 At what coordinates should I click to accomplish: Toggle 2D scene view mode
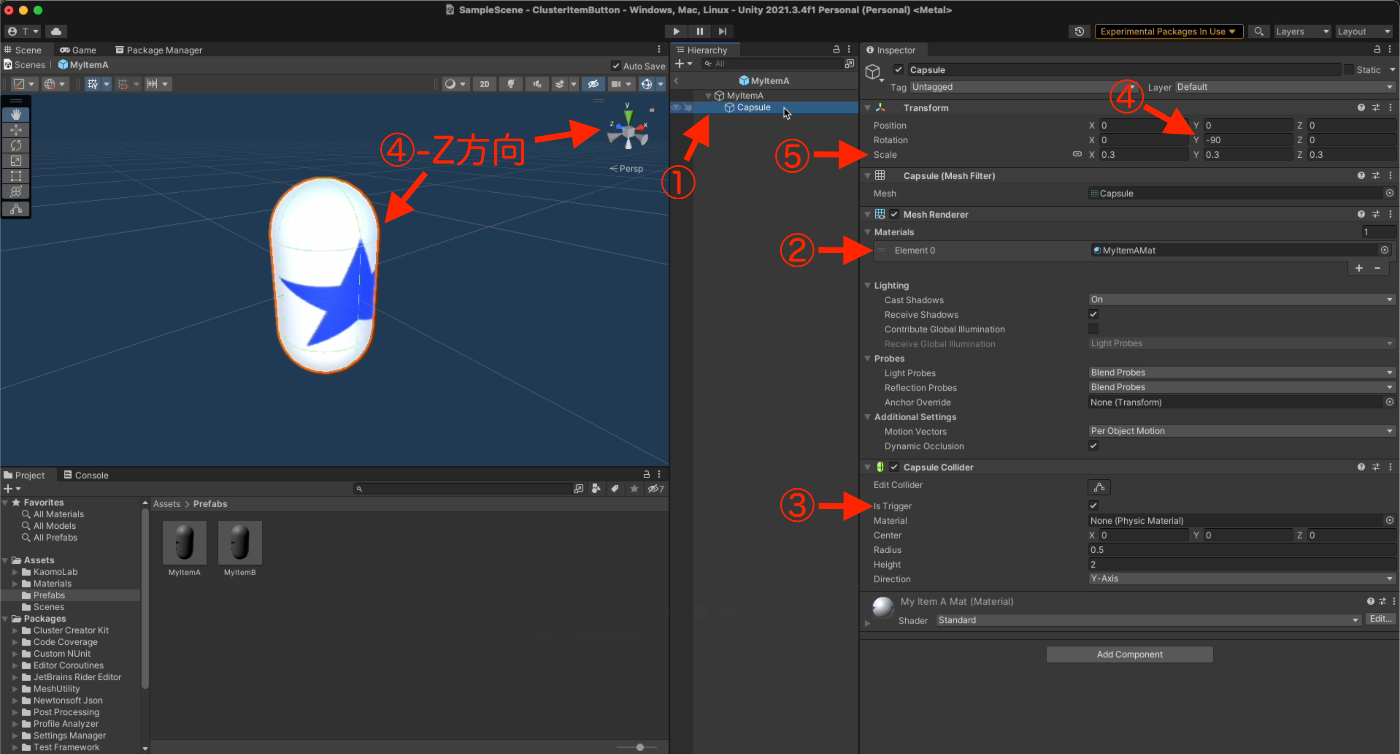[484, 84]
